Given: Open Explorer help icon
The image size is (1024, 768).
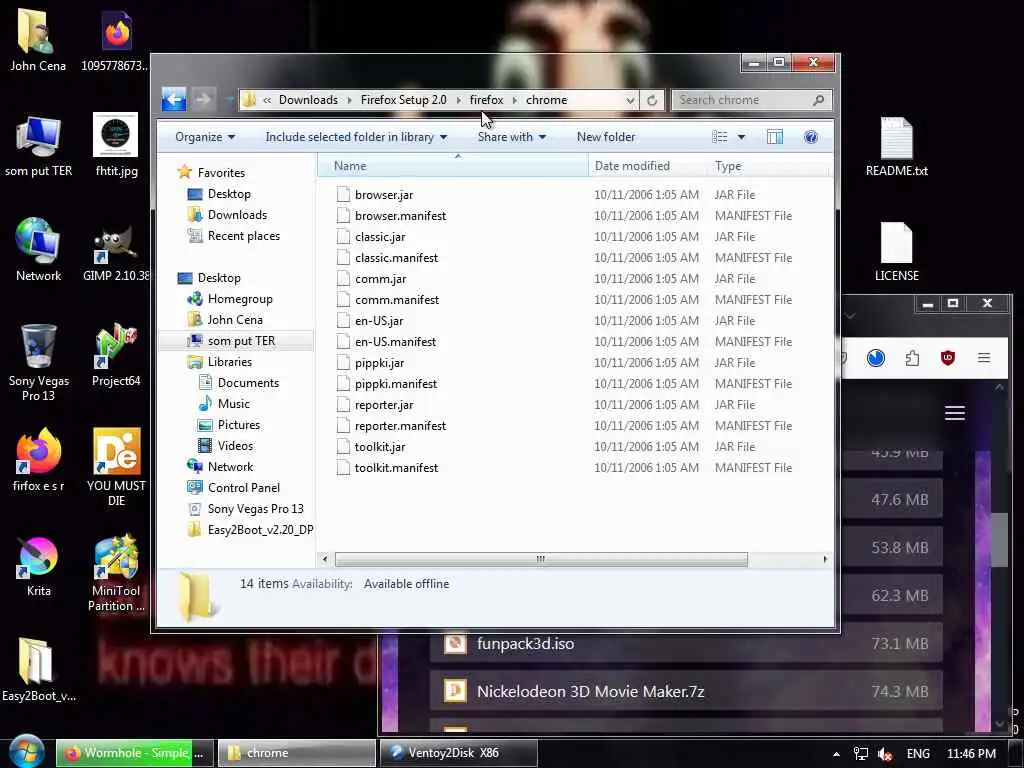Looking at the screenshot, I should click(x=811, y=137).
